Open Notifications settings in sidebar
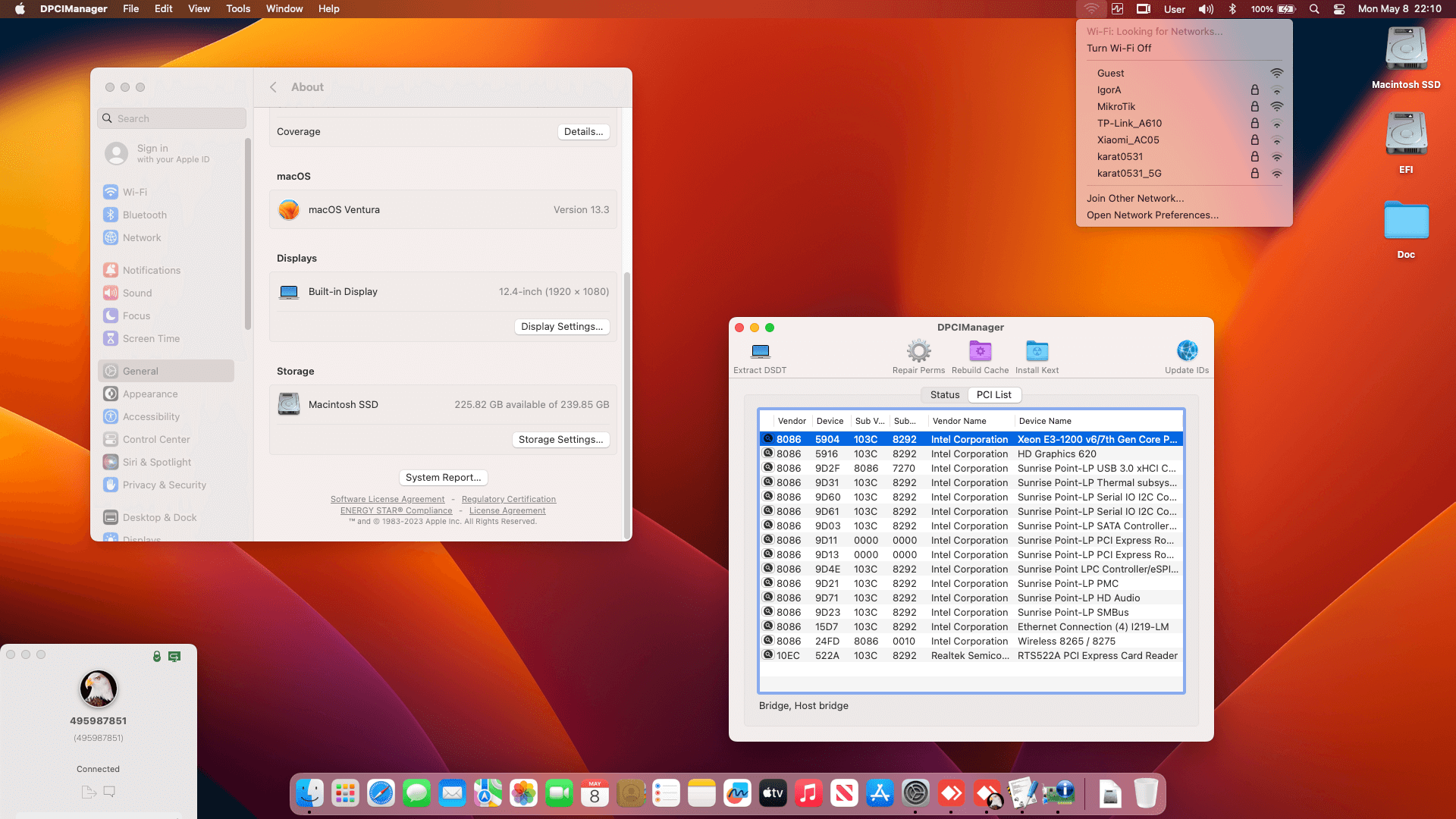This screenshot has height=819, width=1456. point(167,271)
